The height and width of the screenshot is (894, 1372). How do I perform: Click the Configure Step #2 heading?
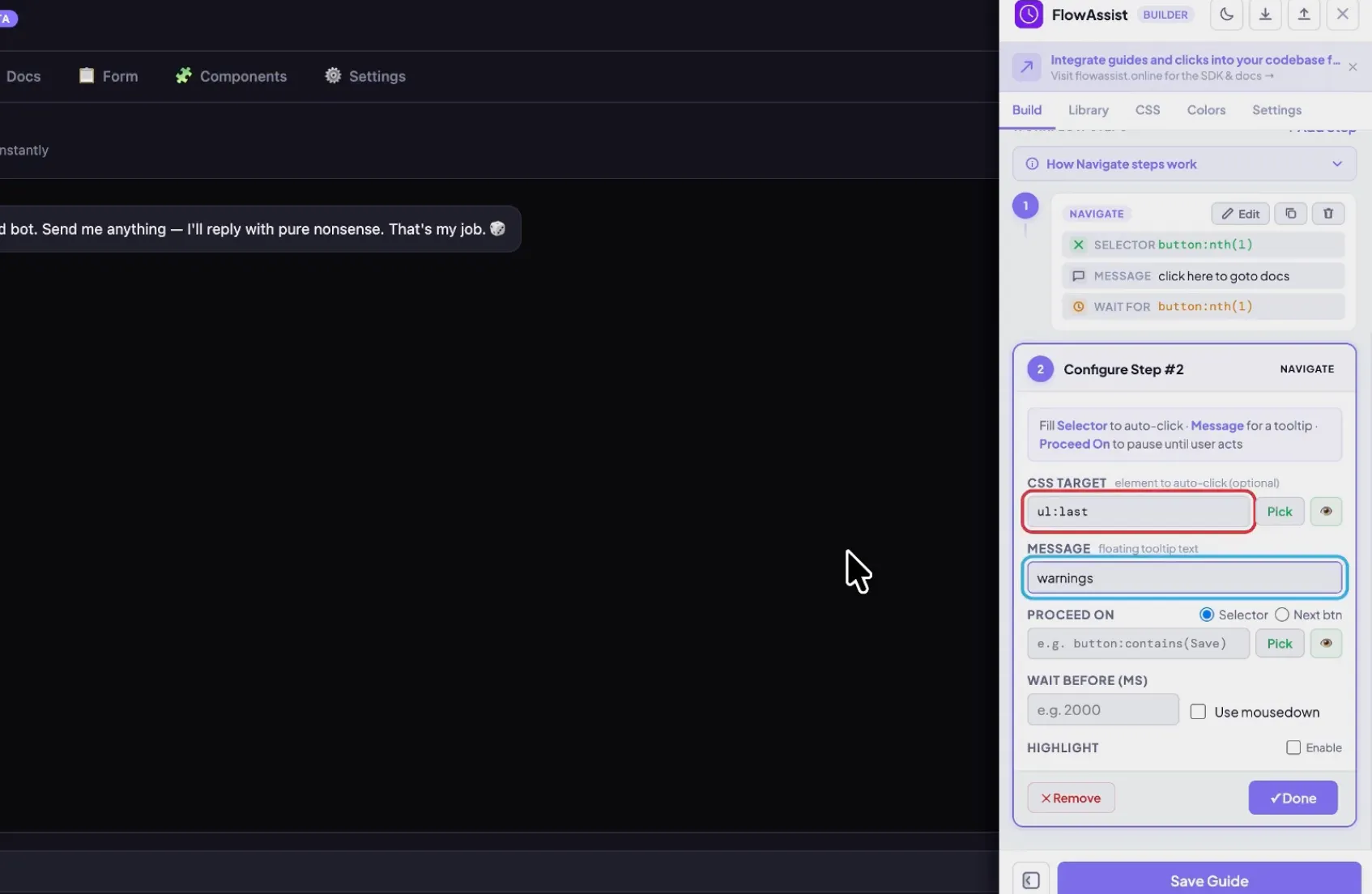pyautogui.click(x=1123, y=369)
